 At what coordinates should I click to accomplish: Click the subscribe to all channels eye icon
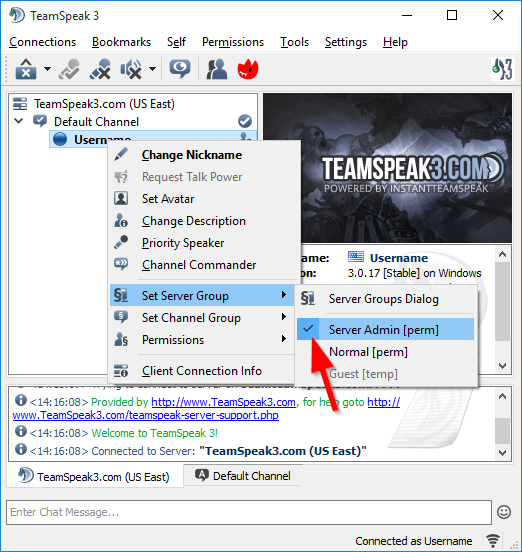point(180,69)
